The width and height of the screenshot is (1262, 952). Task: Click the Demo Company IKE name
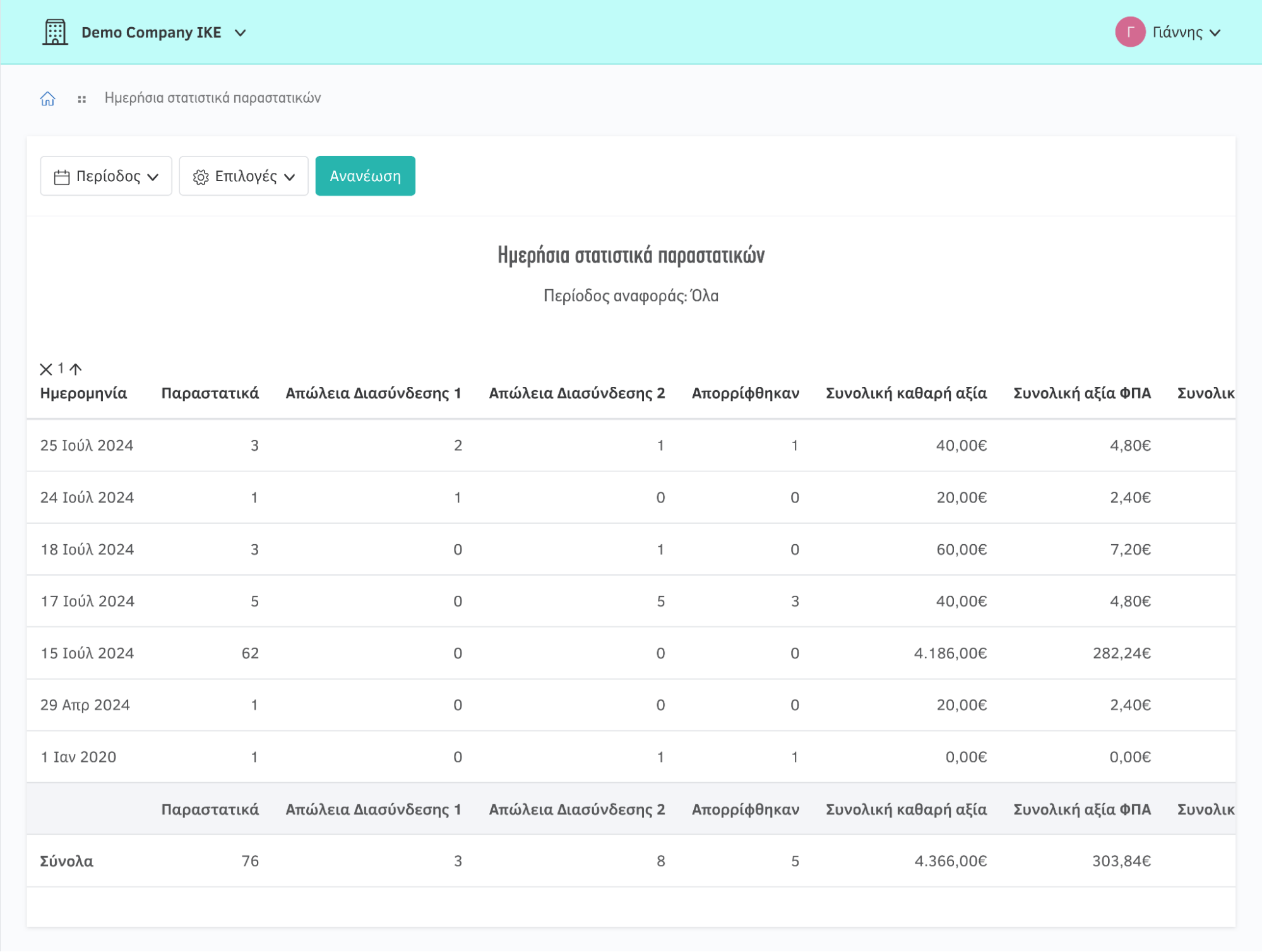(x=152, y=32)
